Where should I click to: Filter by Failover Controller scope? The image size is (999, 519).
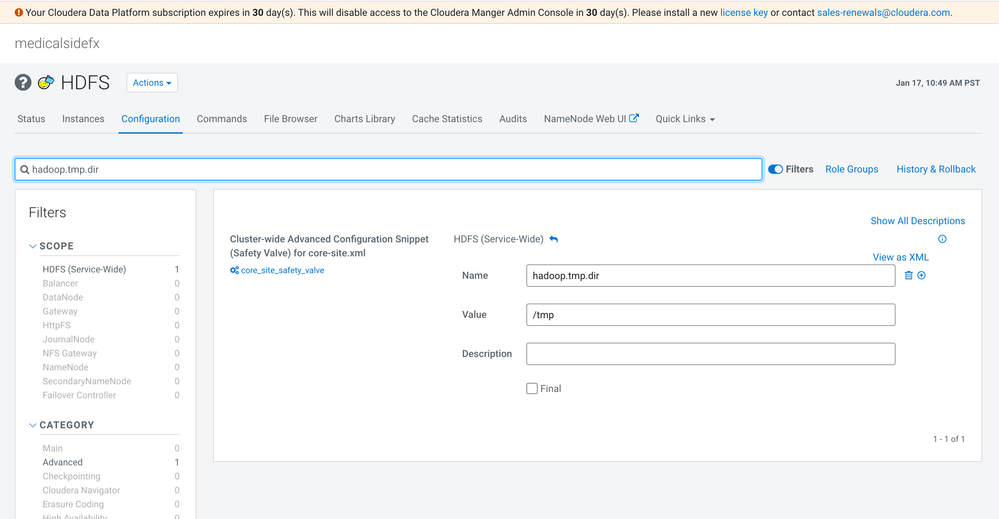(79, 395)
